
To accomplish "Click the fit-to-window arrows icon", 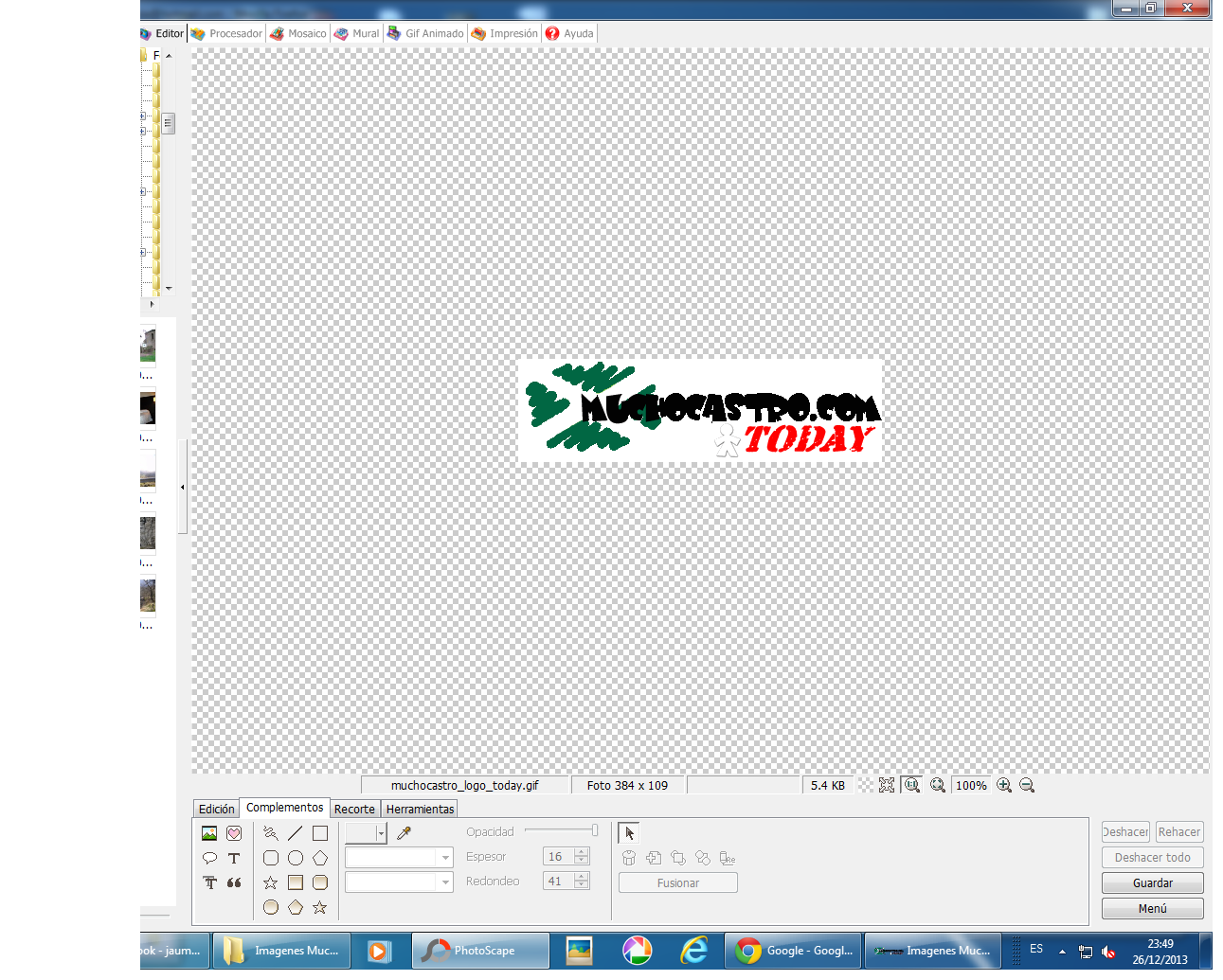I will [x=887, y=785].
